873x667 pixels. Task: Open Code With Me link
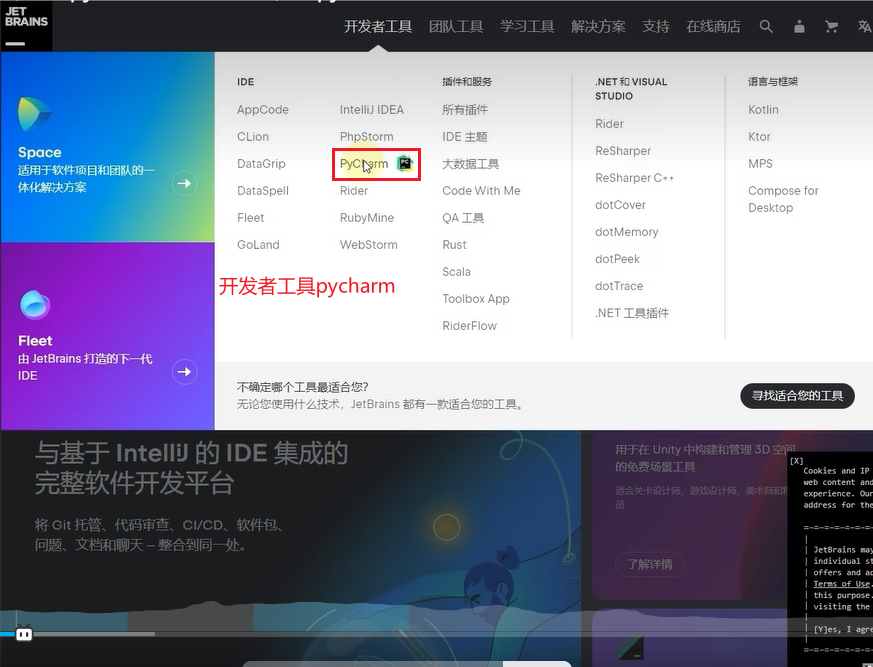(x=482, y=190)
